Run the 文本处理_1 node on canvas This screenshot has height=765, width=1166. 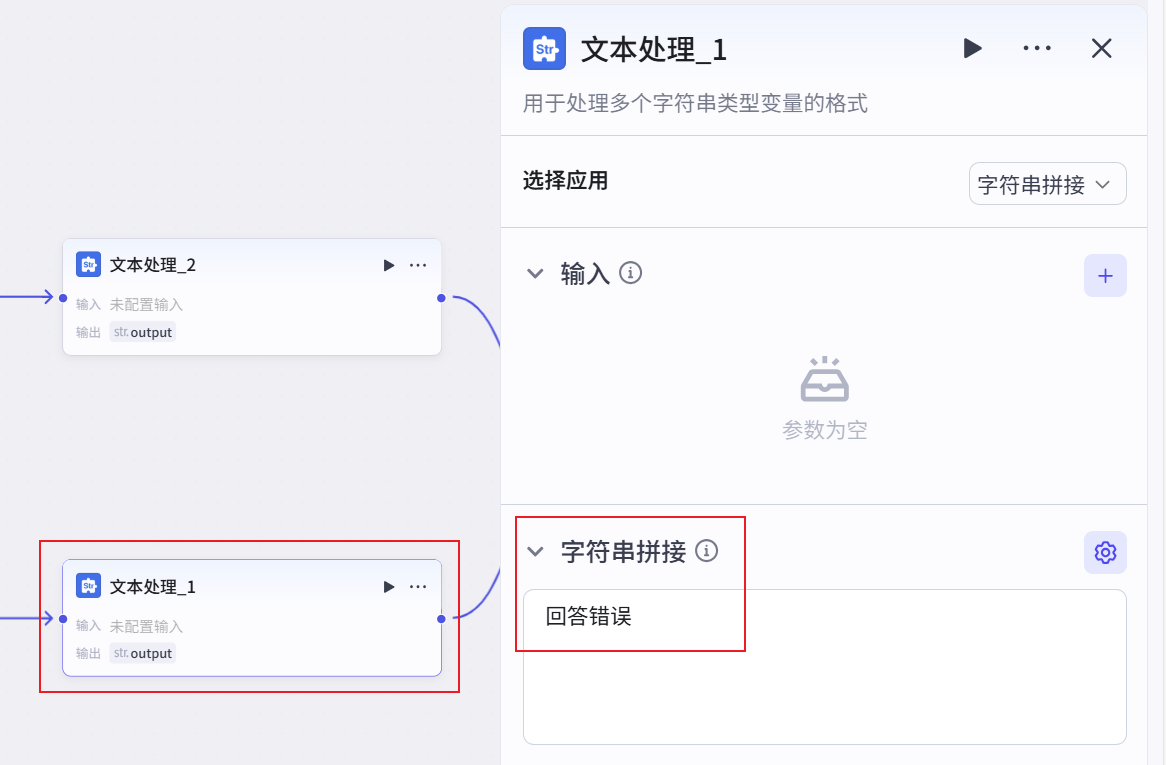coord(389,587)
